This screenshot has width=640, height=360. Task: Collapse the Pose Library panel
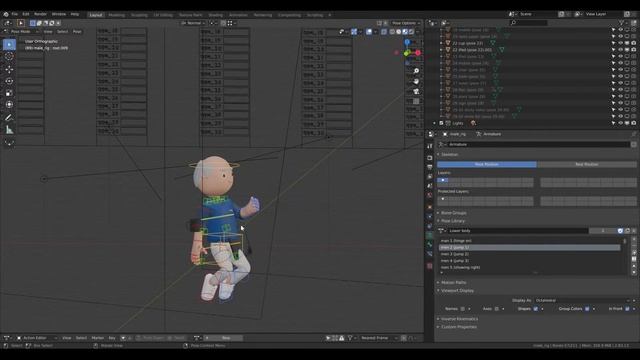point(453,221)
